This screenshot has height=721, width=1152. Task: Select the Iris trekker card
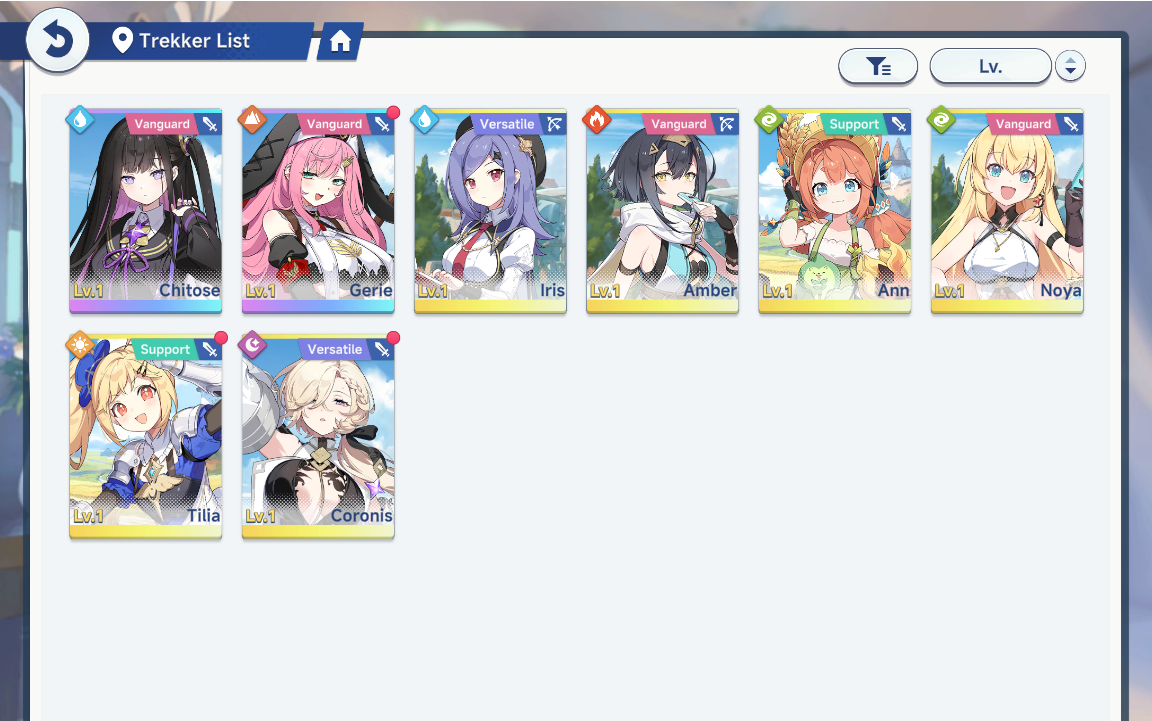490,211
